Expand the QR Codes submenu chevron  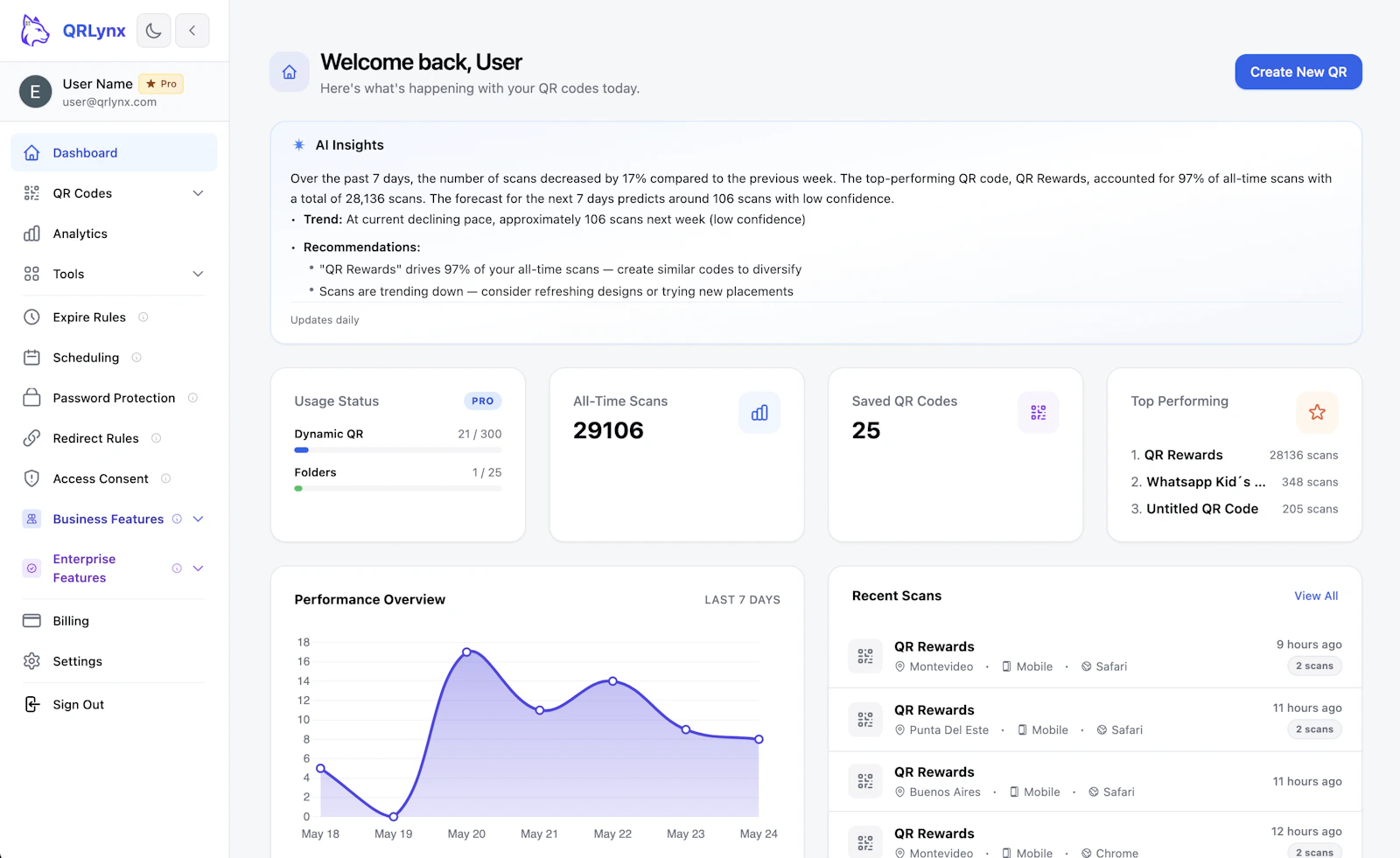coord(199,193)
